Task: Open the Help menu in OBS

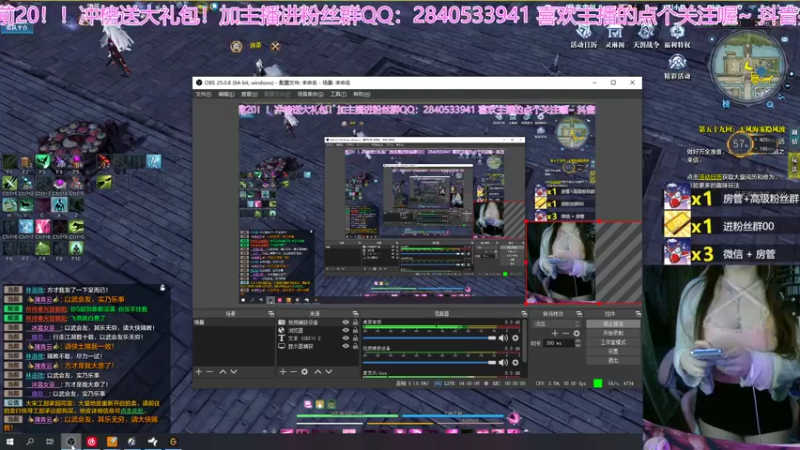Action: (362, 94)
